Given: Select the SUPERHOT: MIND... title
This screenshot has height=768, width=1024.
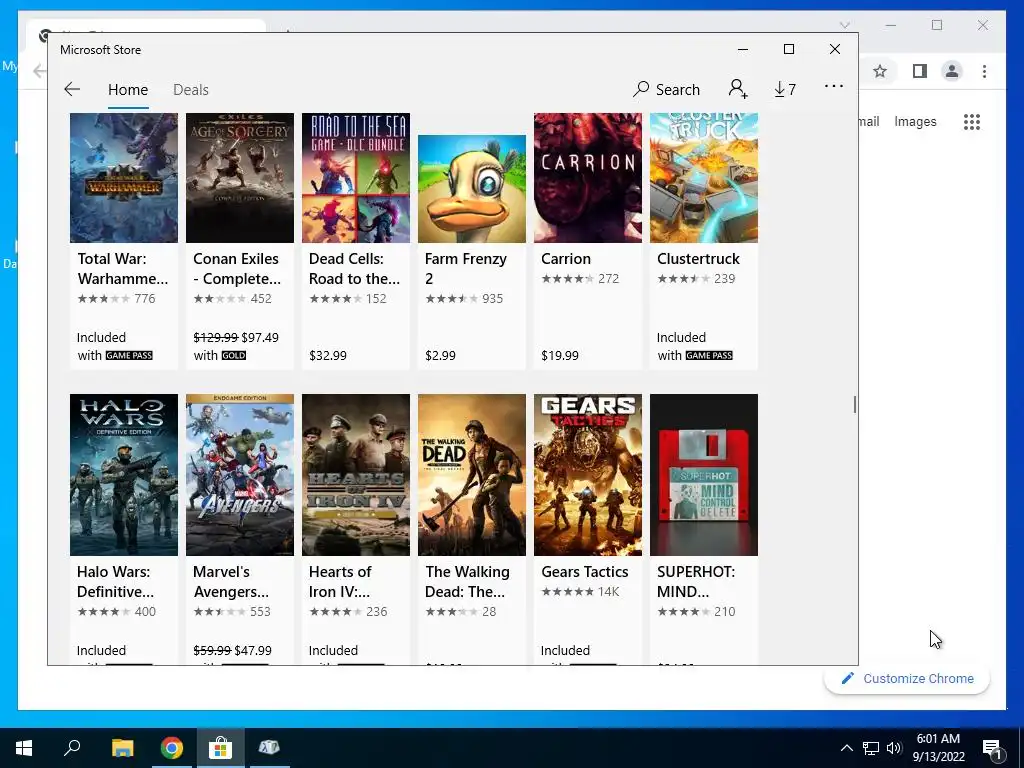Looking at the screenshot, I should coord(696,581).
